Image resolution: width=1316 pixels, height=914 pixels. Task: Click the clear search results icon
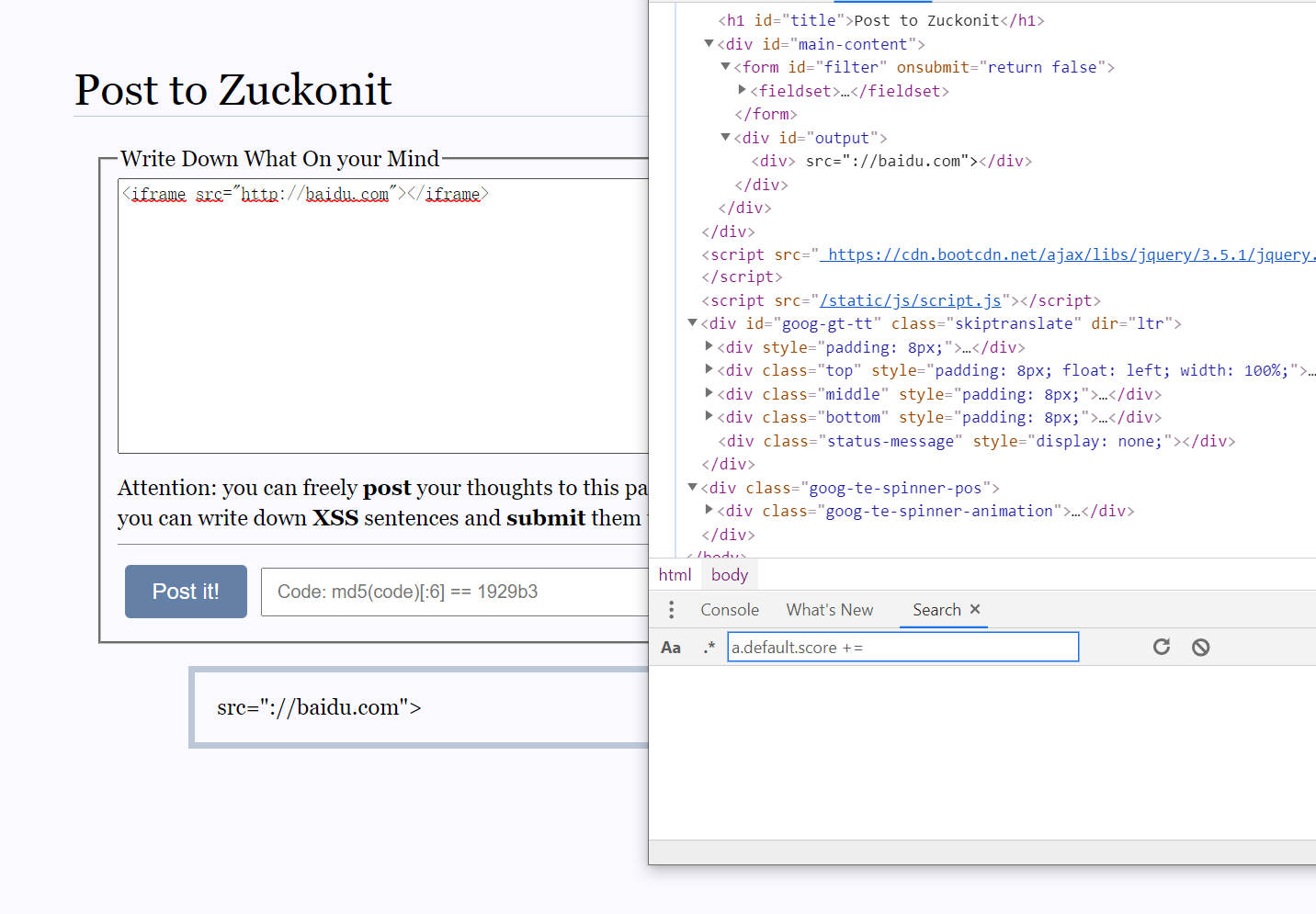[x=1200, y=648]
